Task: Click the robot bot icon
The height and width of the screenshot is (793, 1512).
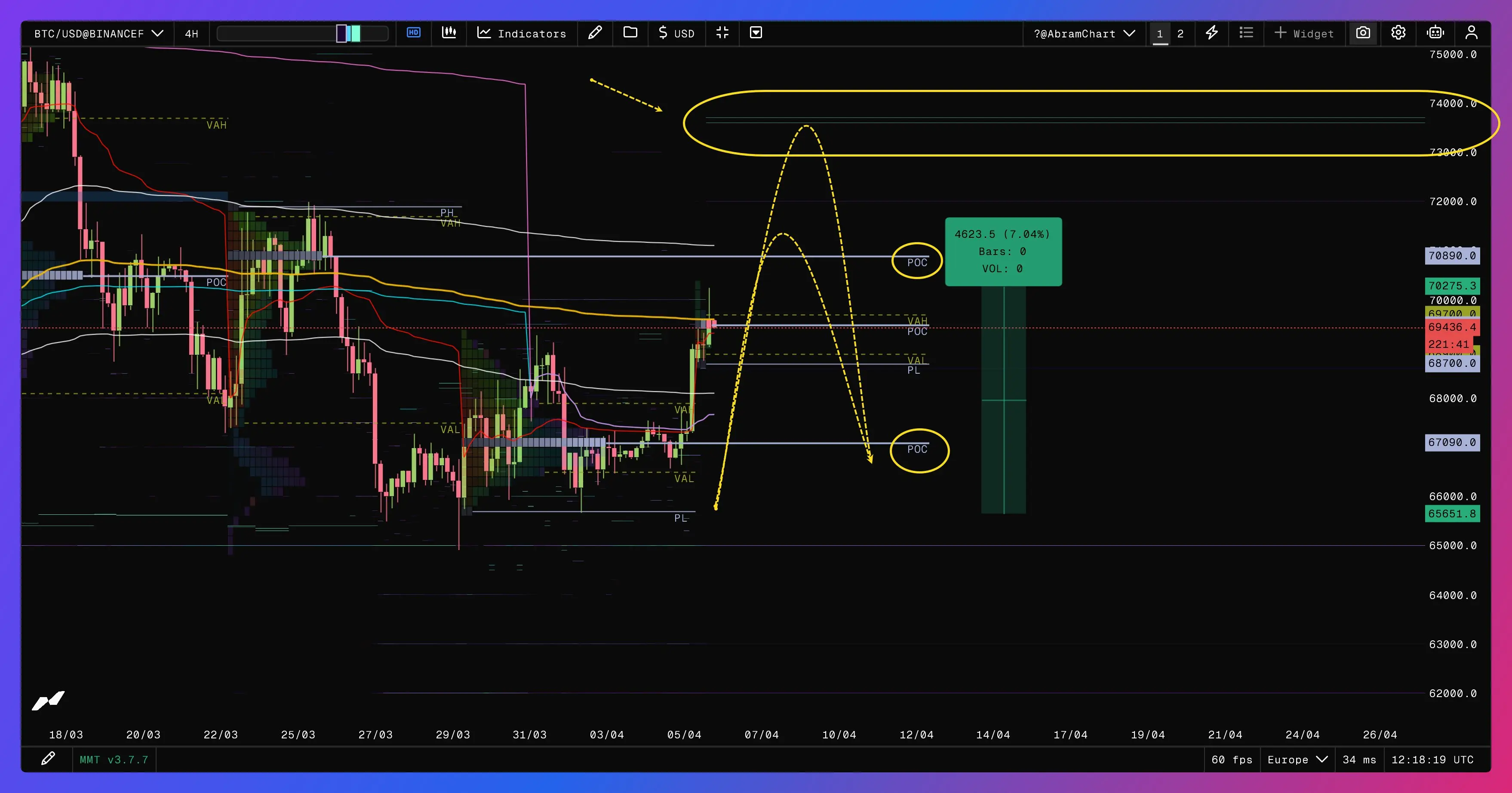Action: coord(1435,33)
